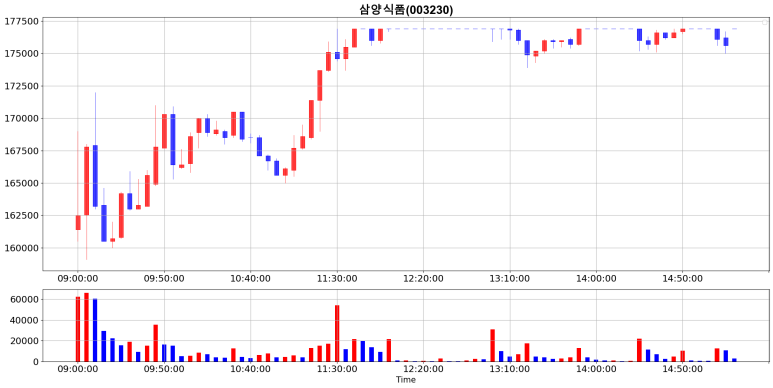The width and height of the screenshot is (773, 388).
Task: Select 14:50:00 tick under the volume chart
Action: pos(682,370)
